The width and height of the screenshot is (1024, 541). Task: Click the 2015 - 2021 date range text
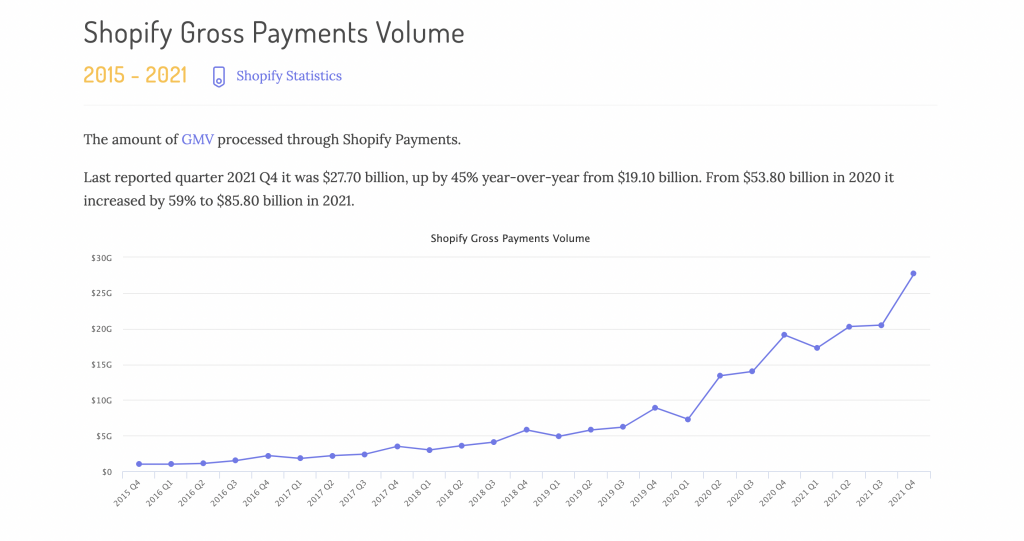click(x=135, y=76)
